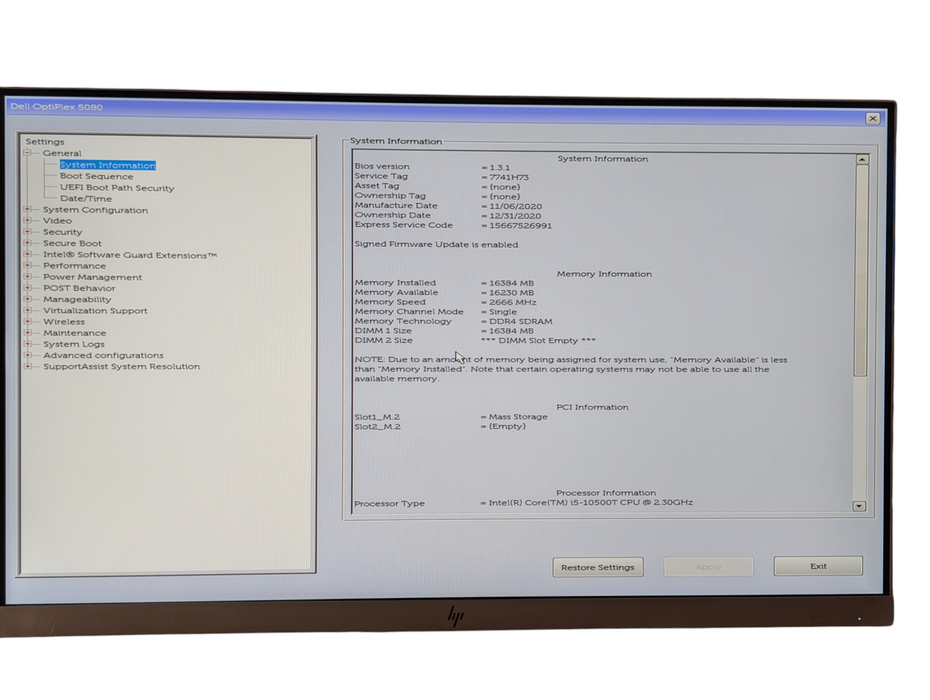
Task: Click the Processor Type i5-10500T value
Action: pos(590,502)
